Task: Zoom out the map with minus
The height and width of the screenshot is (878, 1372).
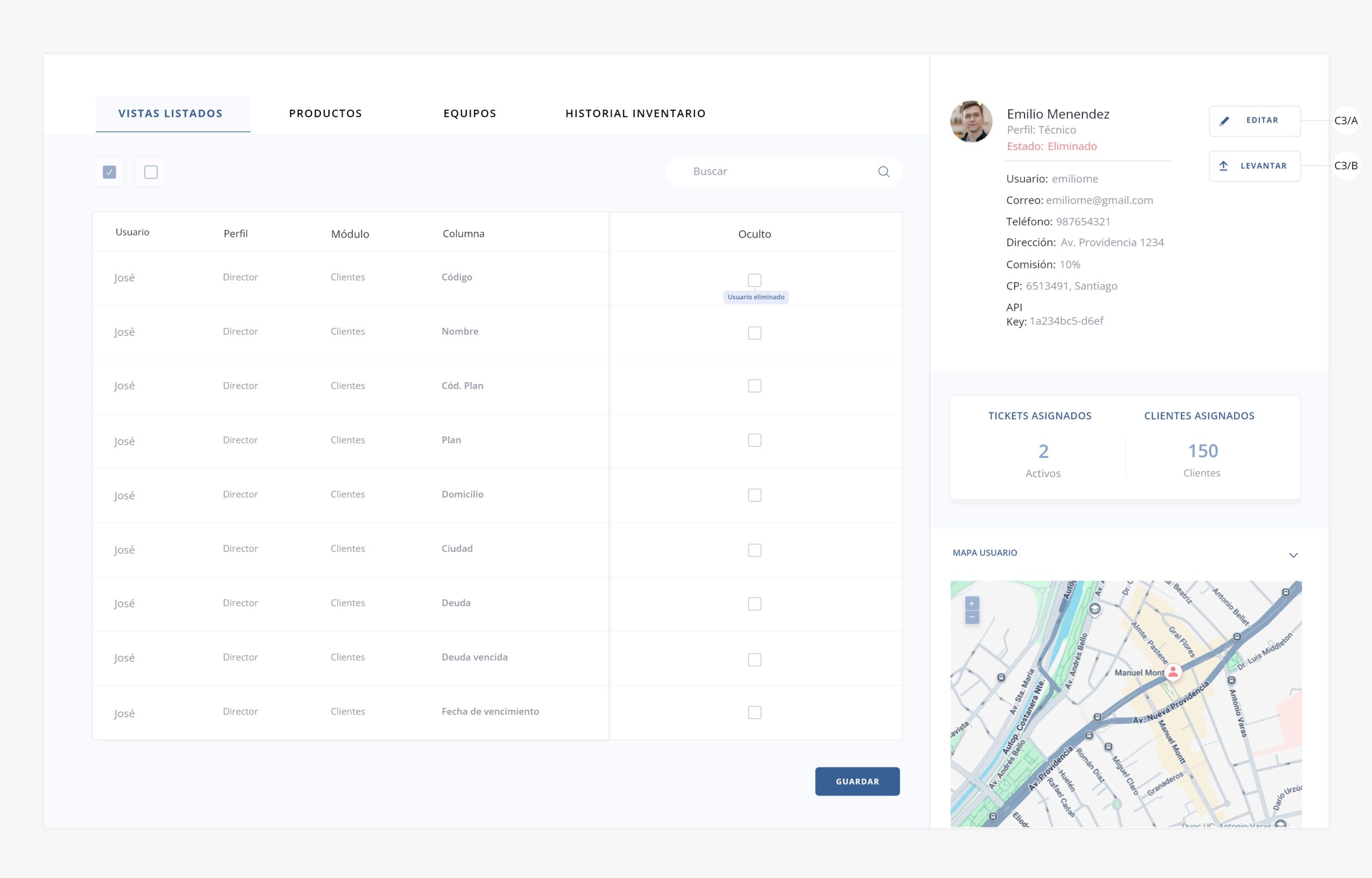Action: pyautogui.click(x=972, y=618)
